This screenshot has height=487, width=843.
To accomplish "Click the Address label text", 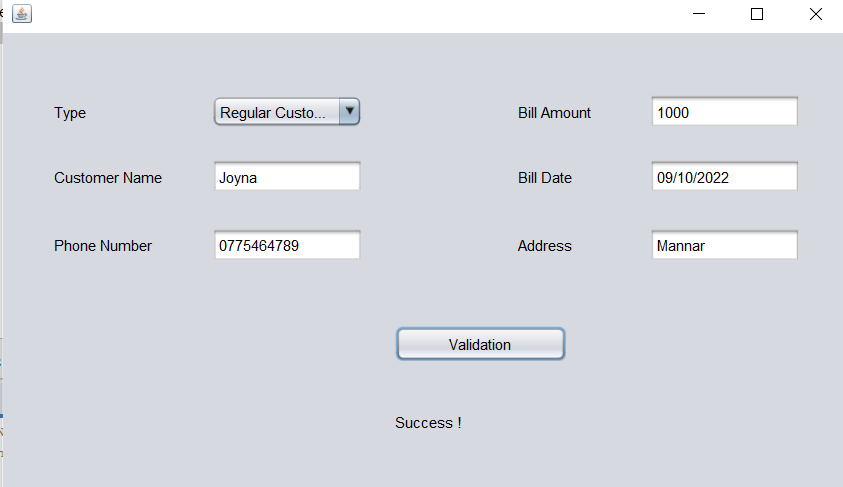I will point(545,246).
